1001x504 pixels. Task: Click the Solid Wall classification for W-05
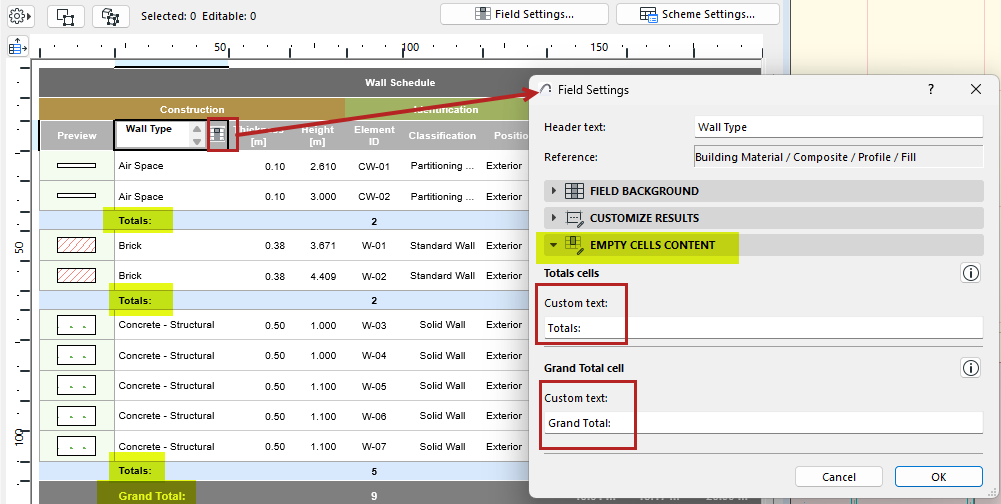442,385
